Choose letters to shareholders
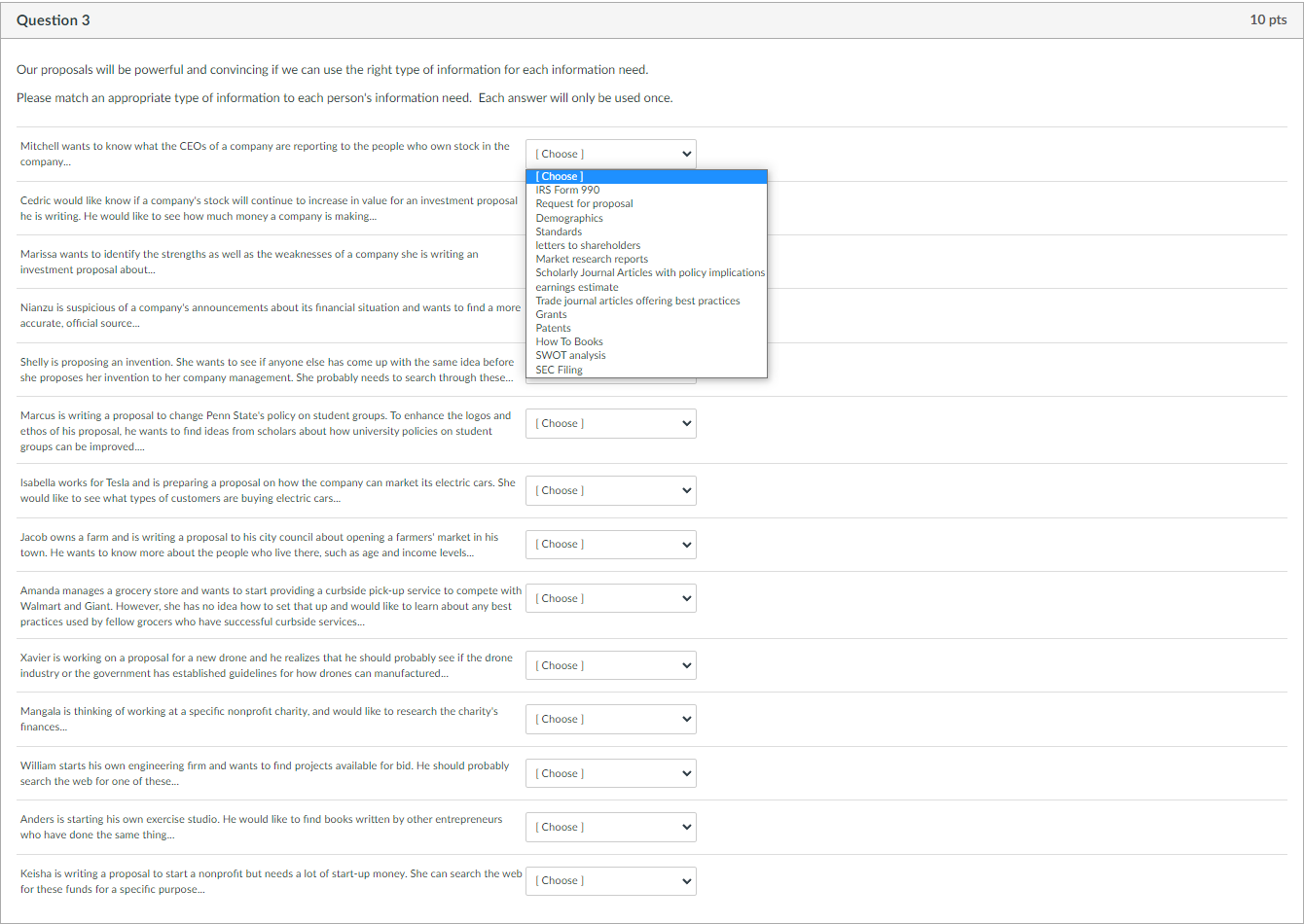This screenshot has width=1304, height=924. (x=646, y=245)
